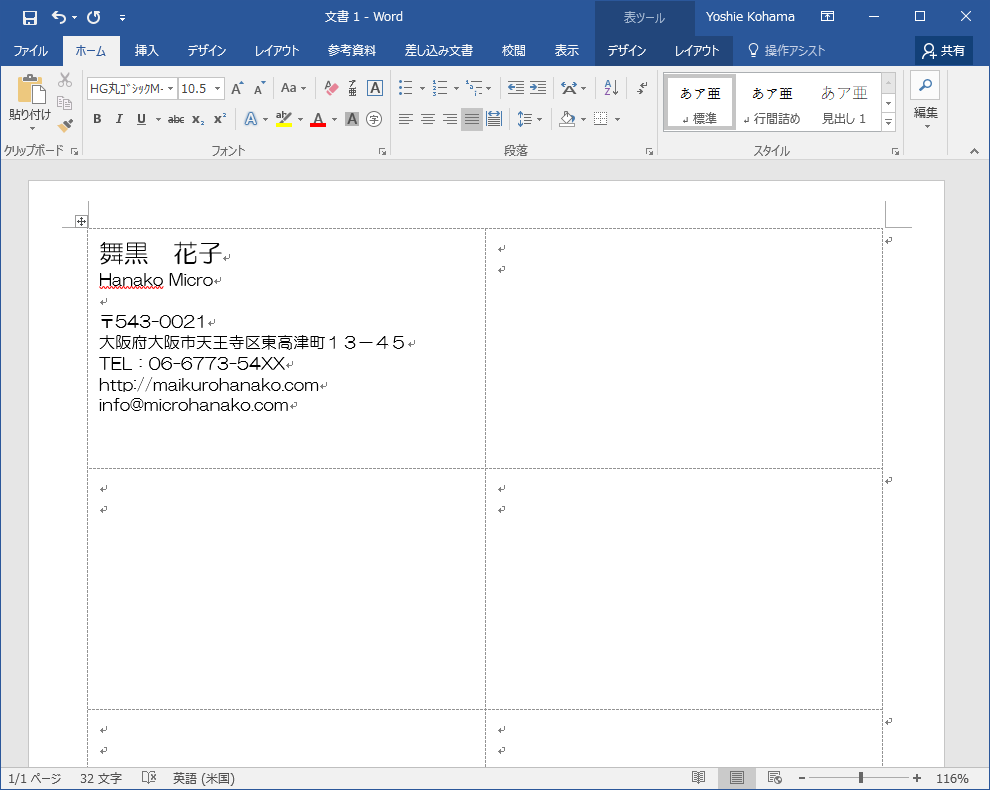
Task: Open the font name dropdown
Action: point(168,88)
